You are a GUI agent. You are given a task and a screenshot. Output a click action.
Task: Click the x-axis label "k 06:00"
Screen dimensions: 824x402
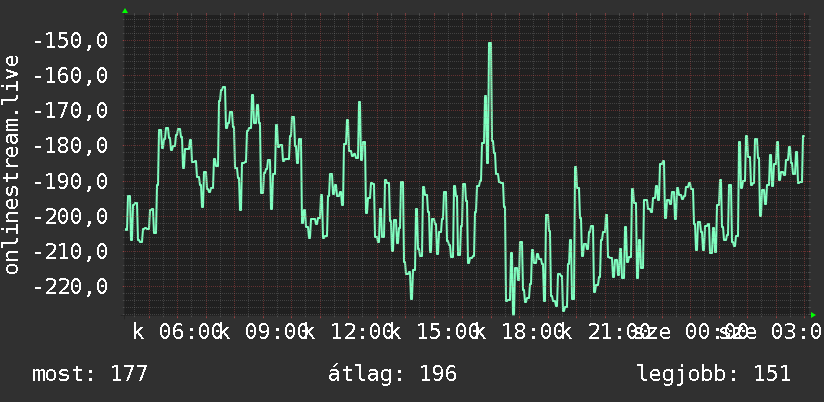(x=176, y=332)
